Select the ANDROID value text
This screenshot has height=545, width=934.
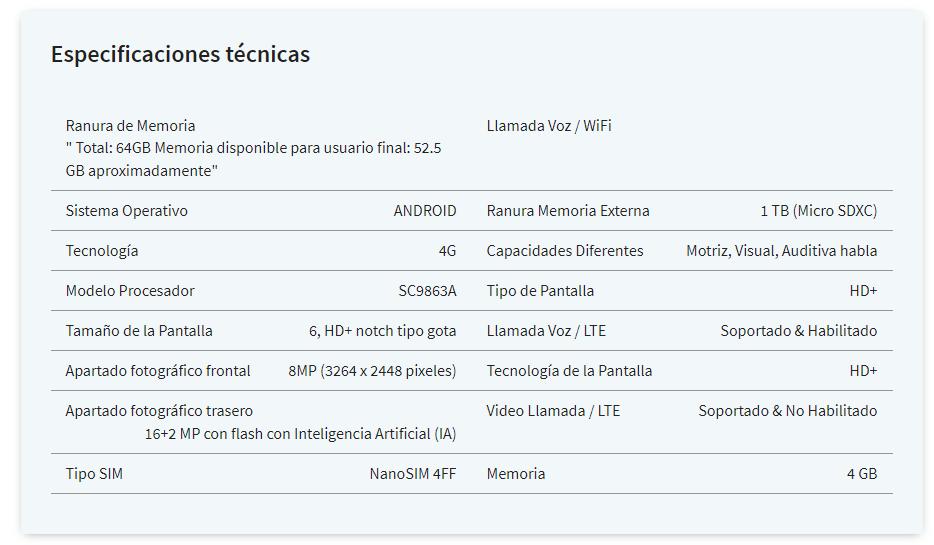coord(425,211)
